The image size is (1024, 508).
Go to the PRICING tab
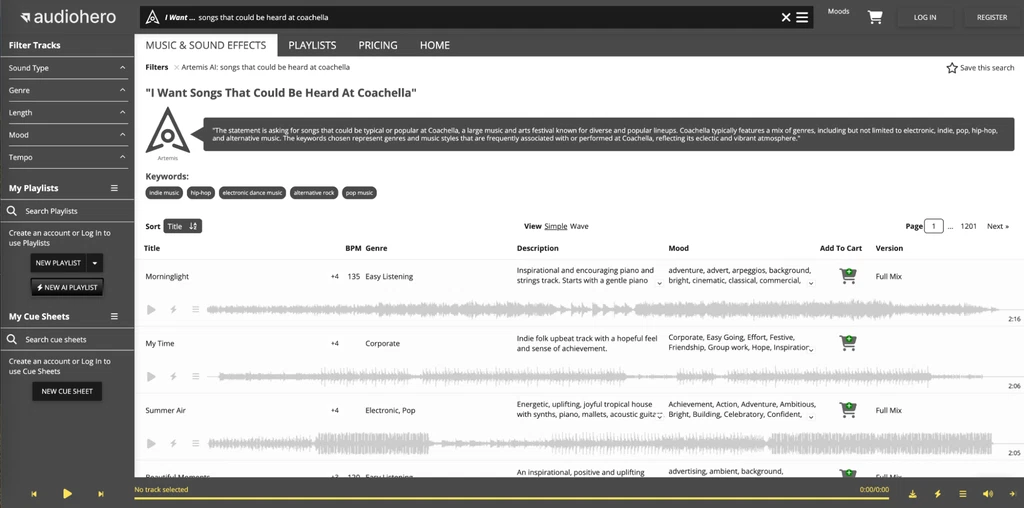(x=378, y=45)
